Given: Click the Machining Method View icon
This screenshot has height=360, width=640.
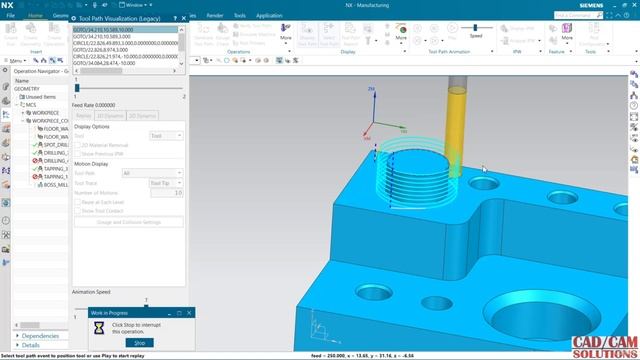Looking at the screenshot, I should [60, 60].
